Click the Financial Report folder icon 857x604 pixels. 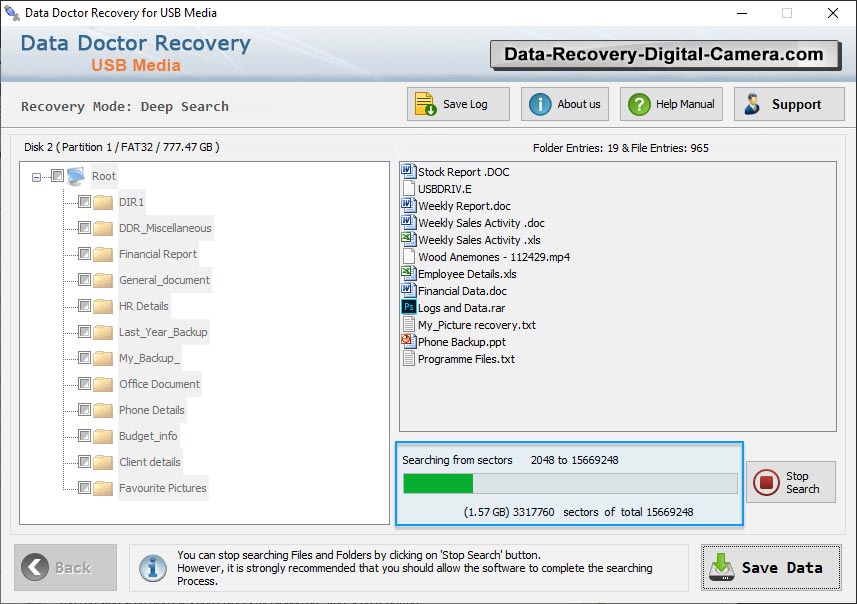pyautogui.click(x=103, y=254)
